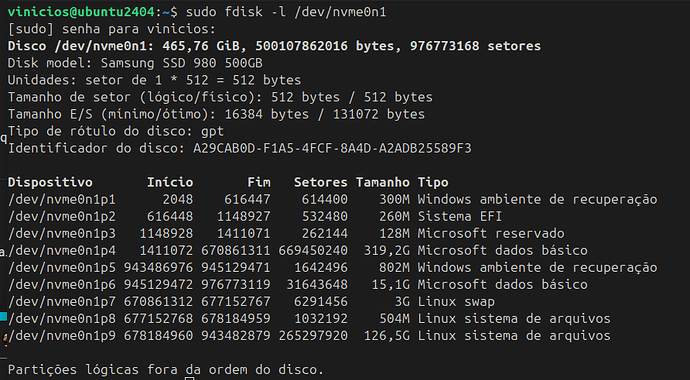Screen dimensions: 690x380
Task: Click the /dev/nvme0n1p7 device entry
Action: click(62, 302)
